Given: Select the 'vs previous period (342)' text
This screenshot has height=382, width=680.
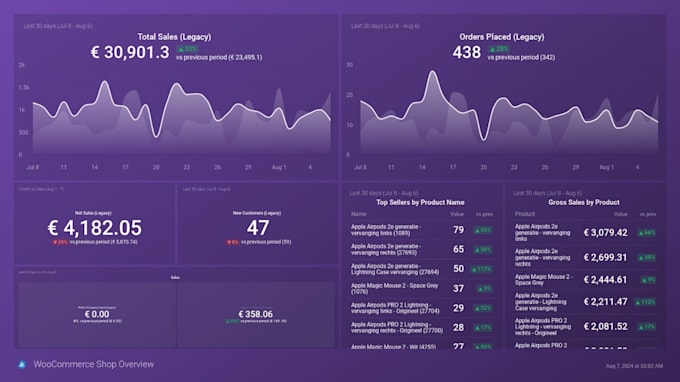Looking at the screenshot, I should click(x=521, y=57).
